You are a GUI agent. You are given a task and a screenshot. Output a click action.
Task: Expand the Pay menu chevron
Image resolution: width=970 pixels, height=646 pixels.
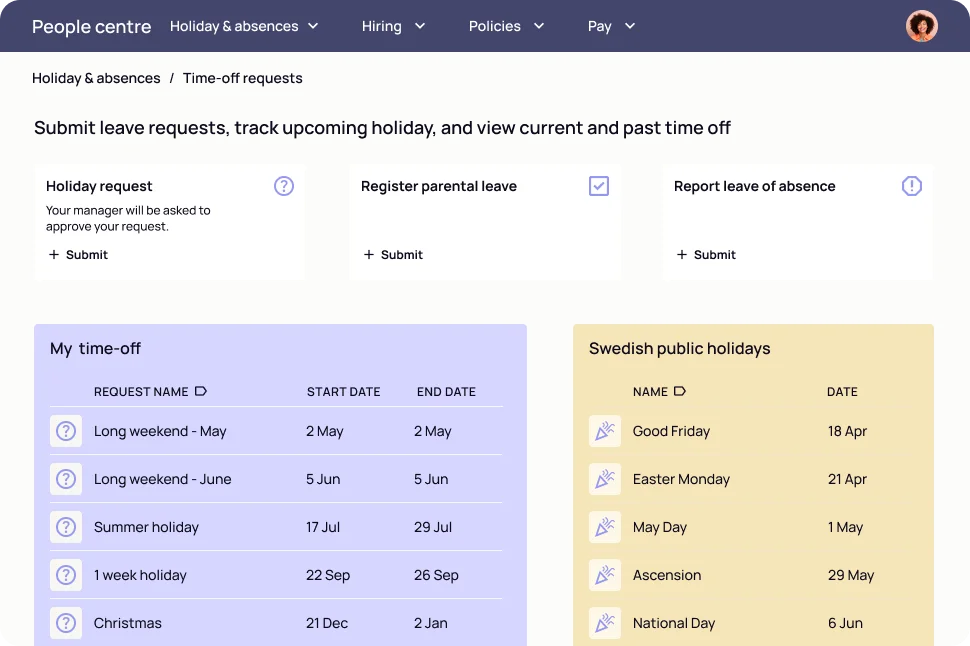[x=630, y=26]
